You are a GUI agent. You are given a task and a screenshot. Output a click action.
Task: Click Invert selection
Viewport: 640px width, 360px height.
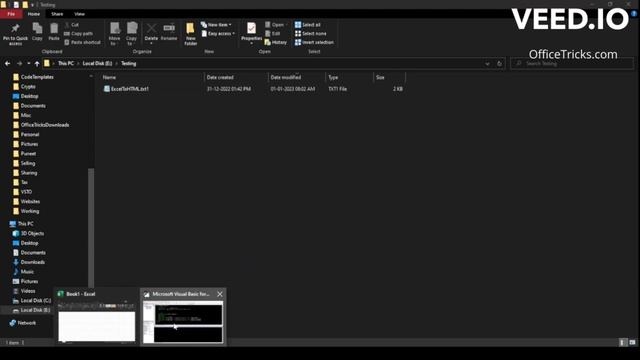(314, 42)
